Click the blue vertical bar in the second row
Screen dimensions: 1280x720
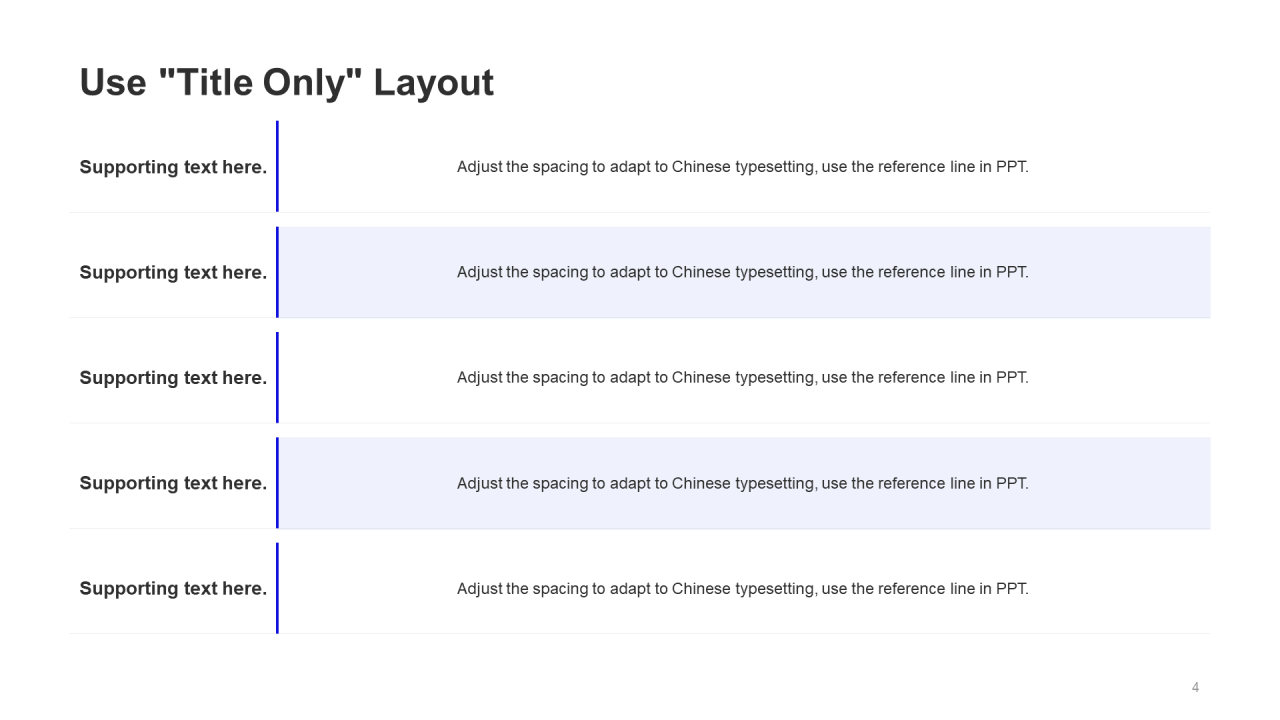(277, 272)
